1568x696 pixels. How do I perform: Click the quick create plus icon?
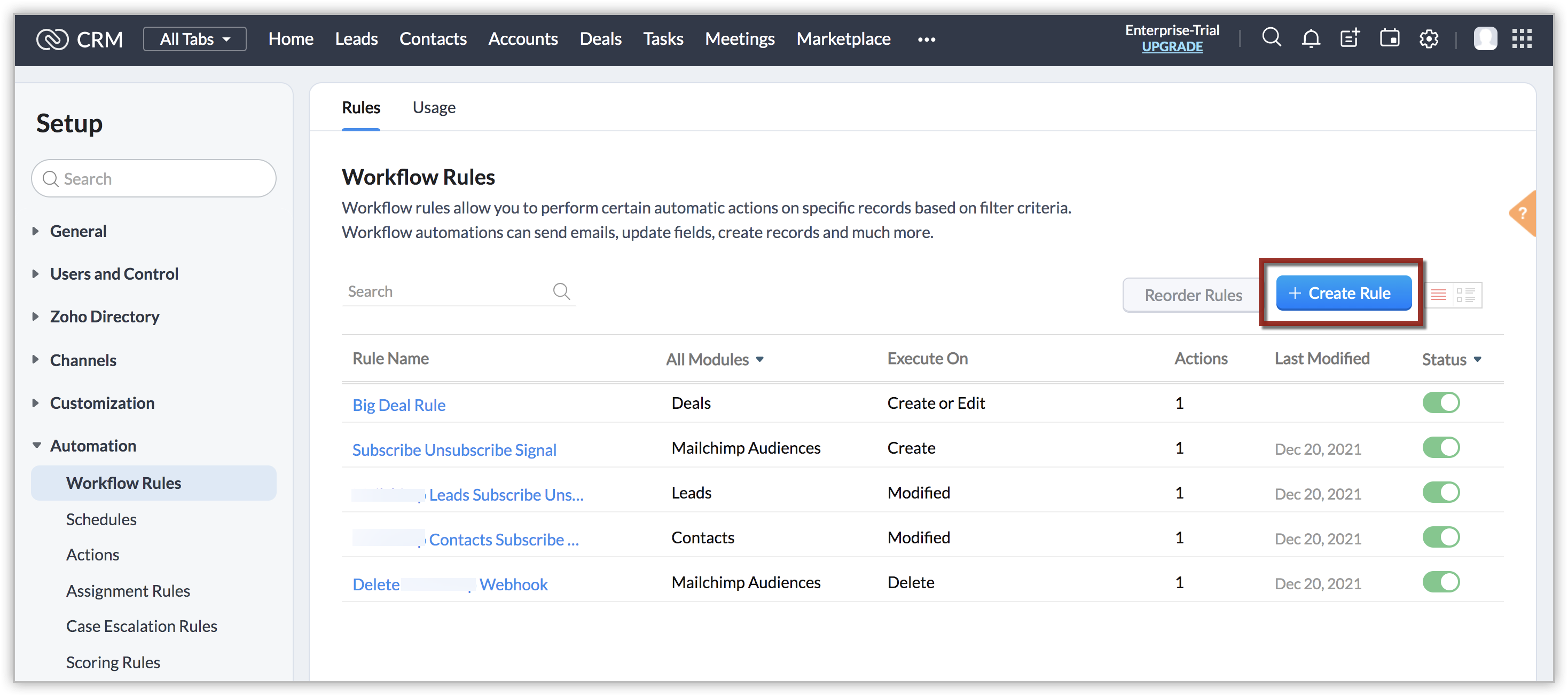(1350, 38)
